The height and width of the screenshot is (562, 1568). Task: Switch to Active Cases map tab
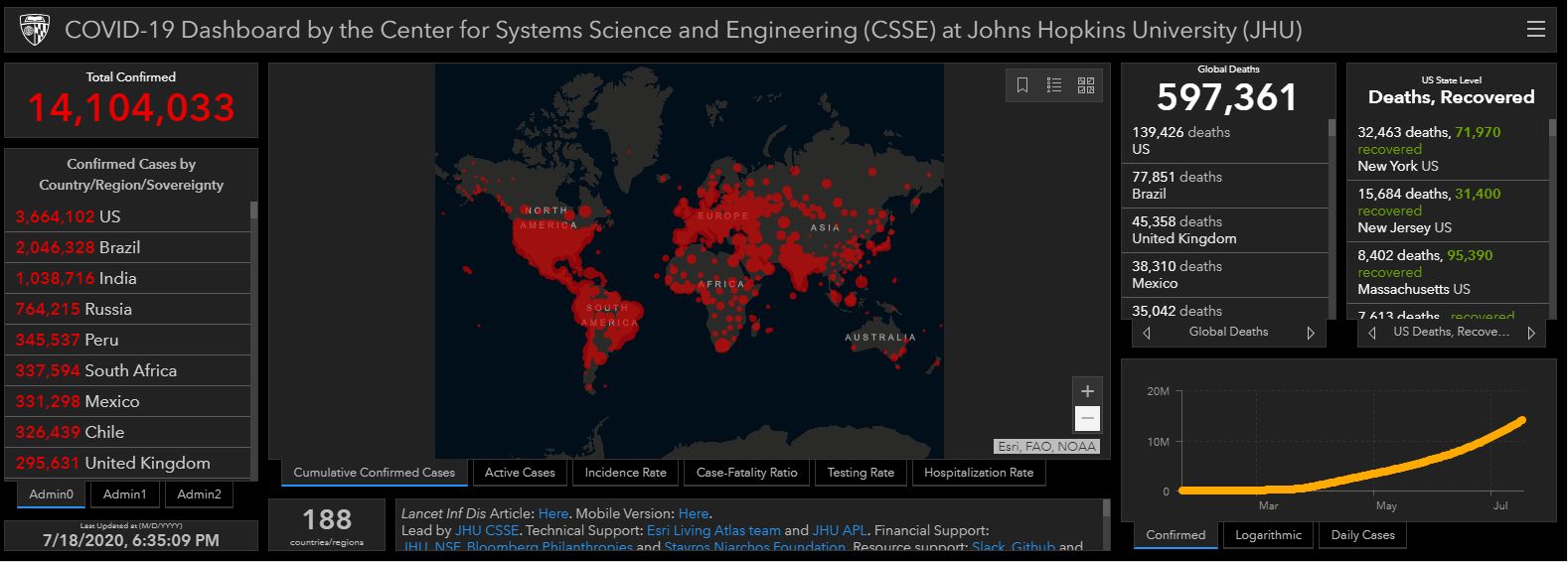(521, 473)
